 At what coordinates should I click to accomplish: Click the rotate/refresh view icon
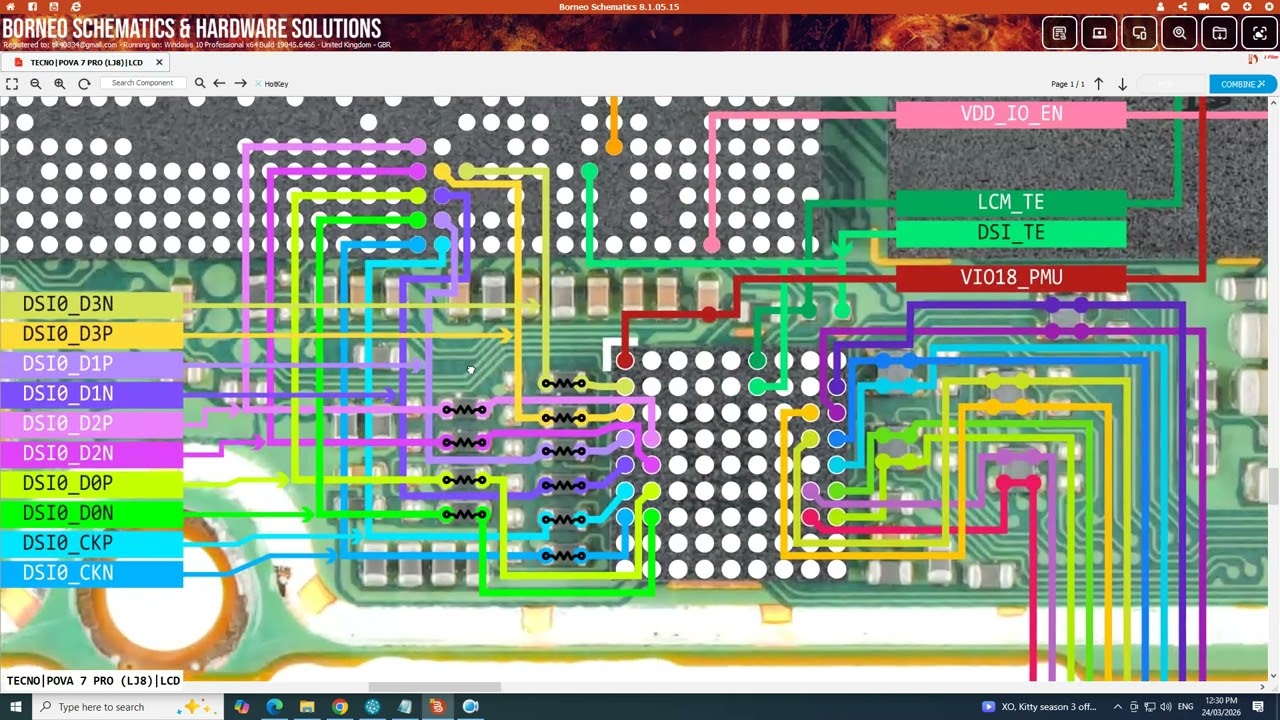pos(84,84)
